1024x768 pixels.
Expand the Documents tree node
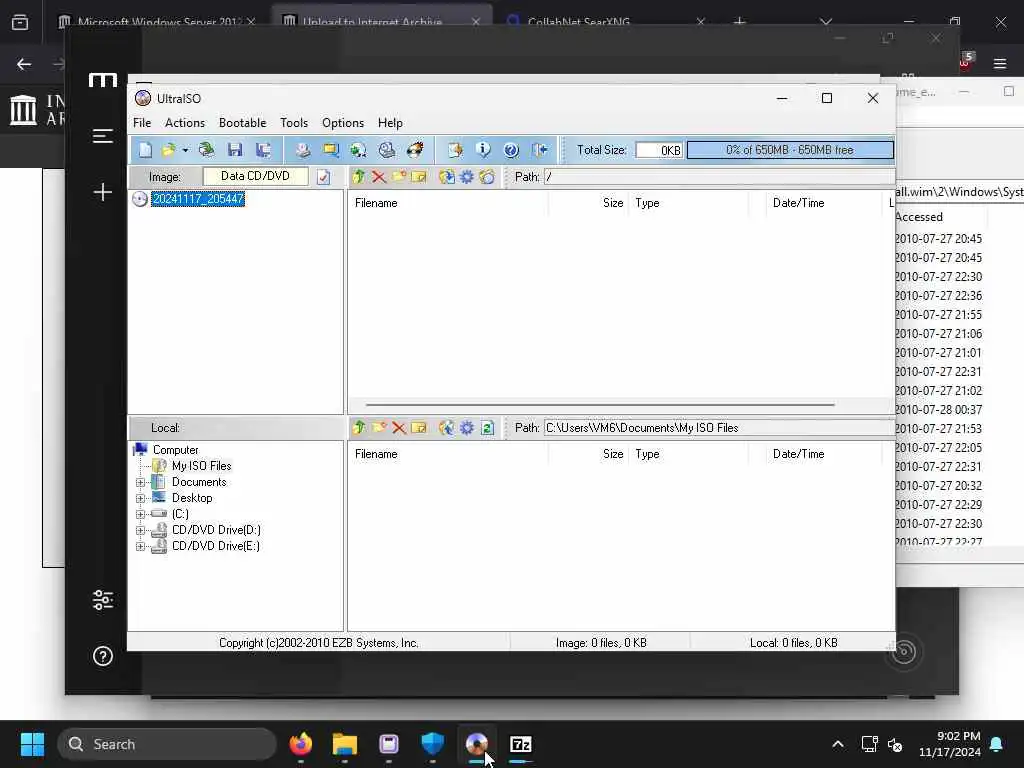click(140, 483)
